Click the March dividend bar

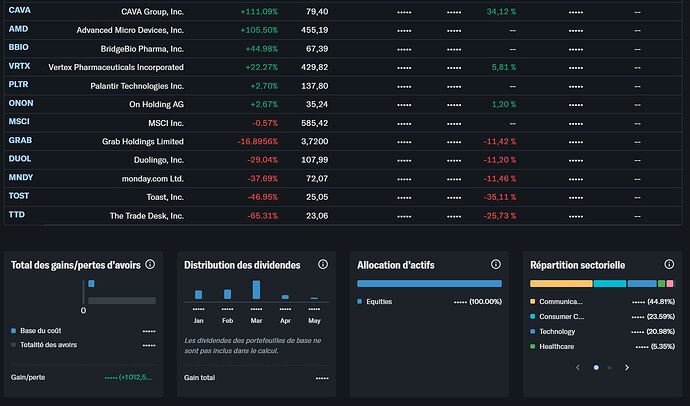(256, 290)
